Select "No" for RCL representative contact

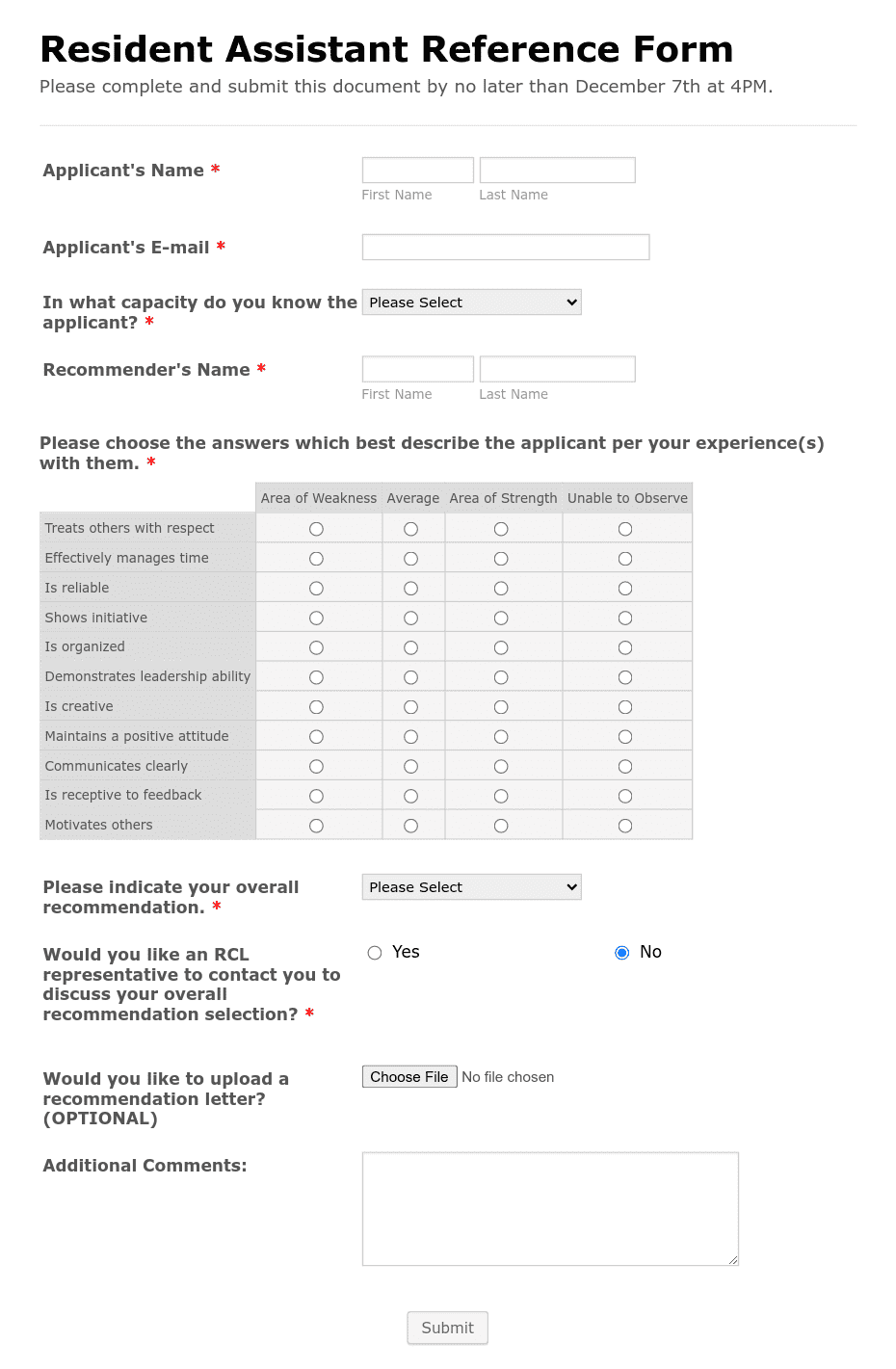click(621, 952)
